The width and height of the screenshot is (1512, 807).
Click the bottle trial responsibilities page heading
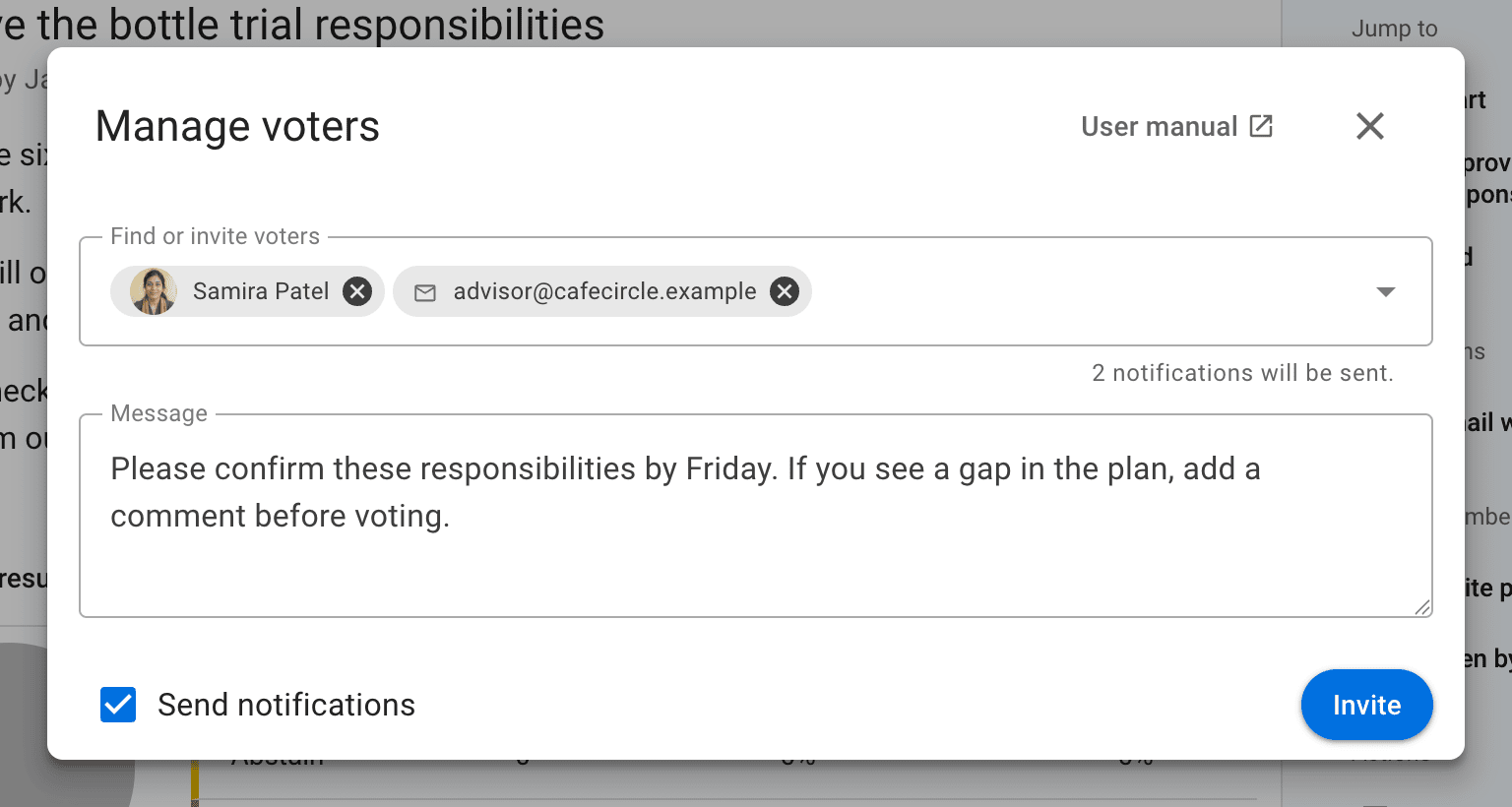[x=302, y=24]
